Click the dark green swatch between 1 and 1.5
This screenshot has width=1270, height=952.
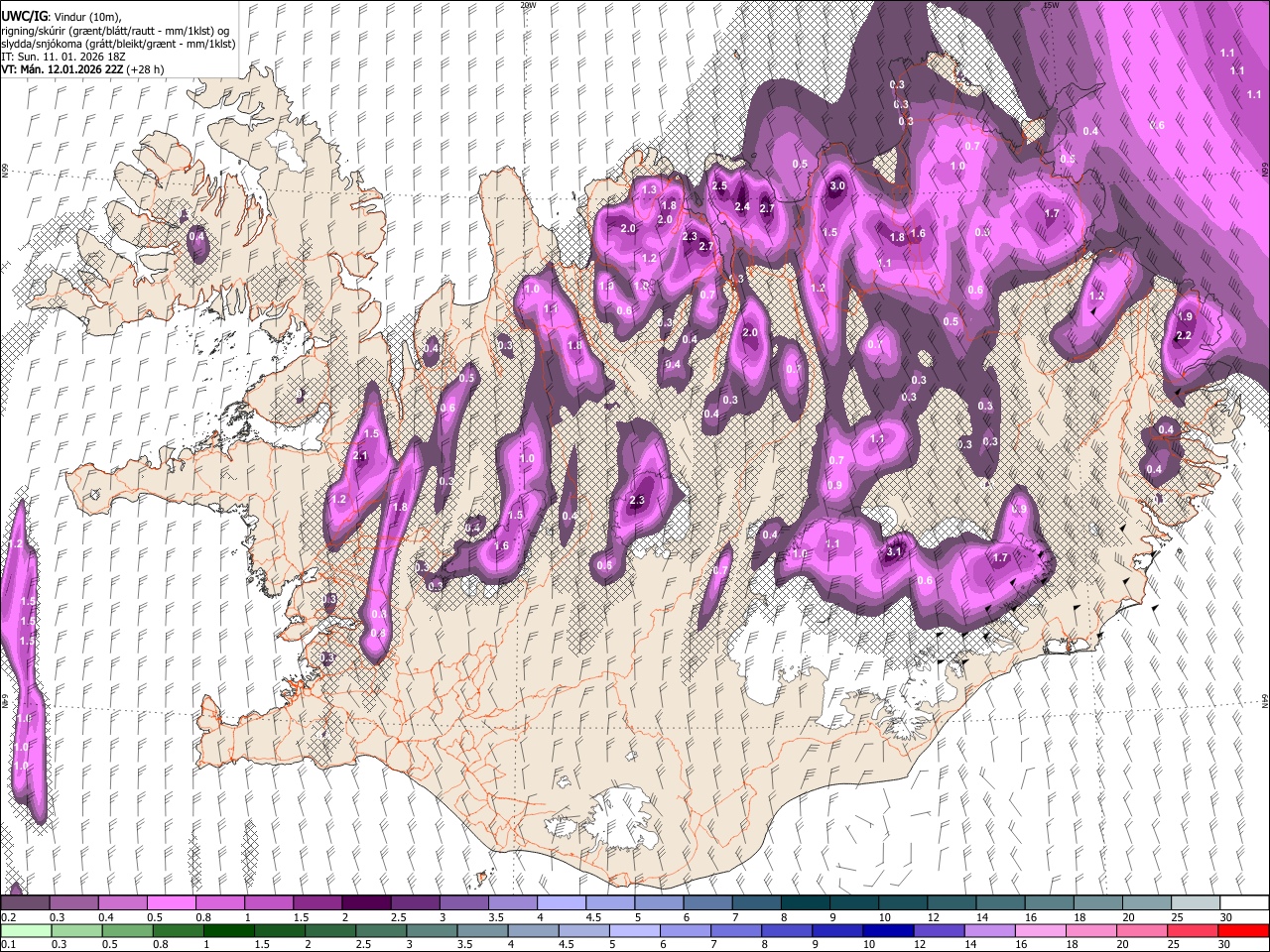pyautogui.click(x=230, y=930)
